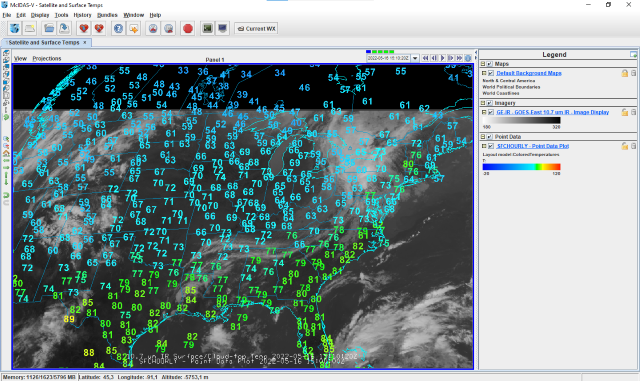Click the first red heart favorites icon
Image resolution: width=640 pixels, height=381 pixels.
[84, 29]
